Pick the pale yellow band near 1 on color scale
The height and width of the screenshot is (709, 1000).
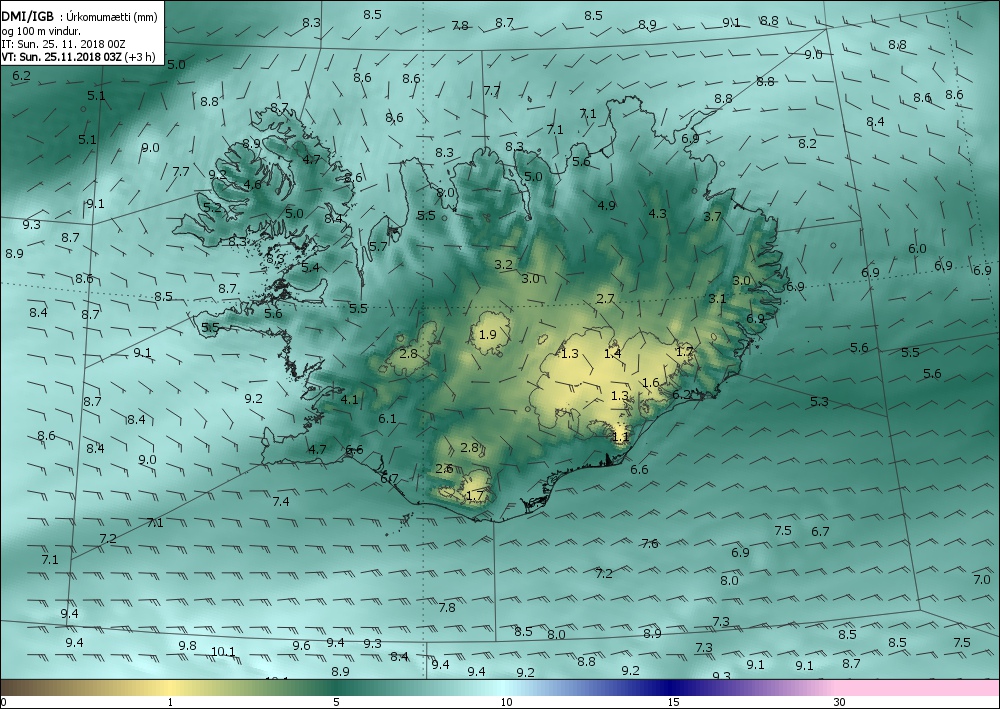[170, 688]
